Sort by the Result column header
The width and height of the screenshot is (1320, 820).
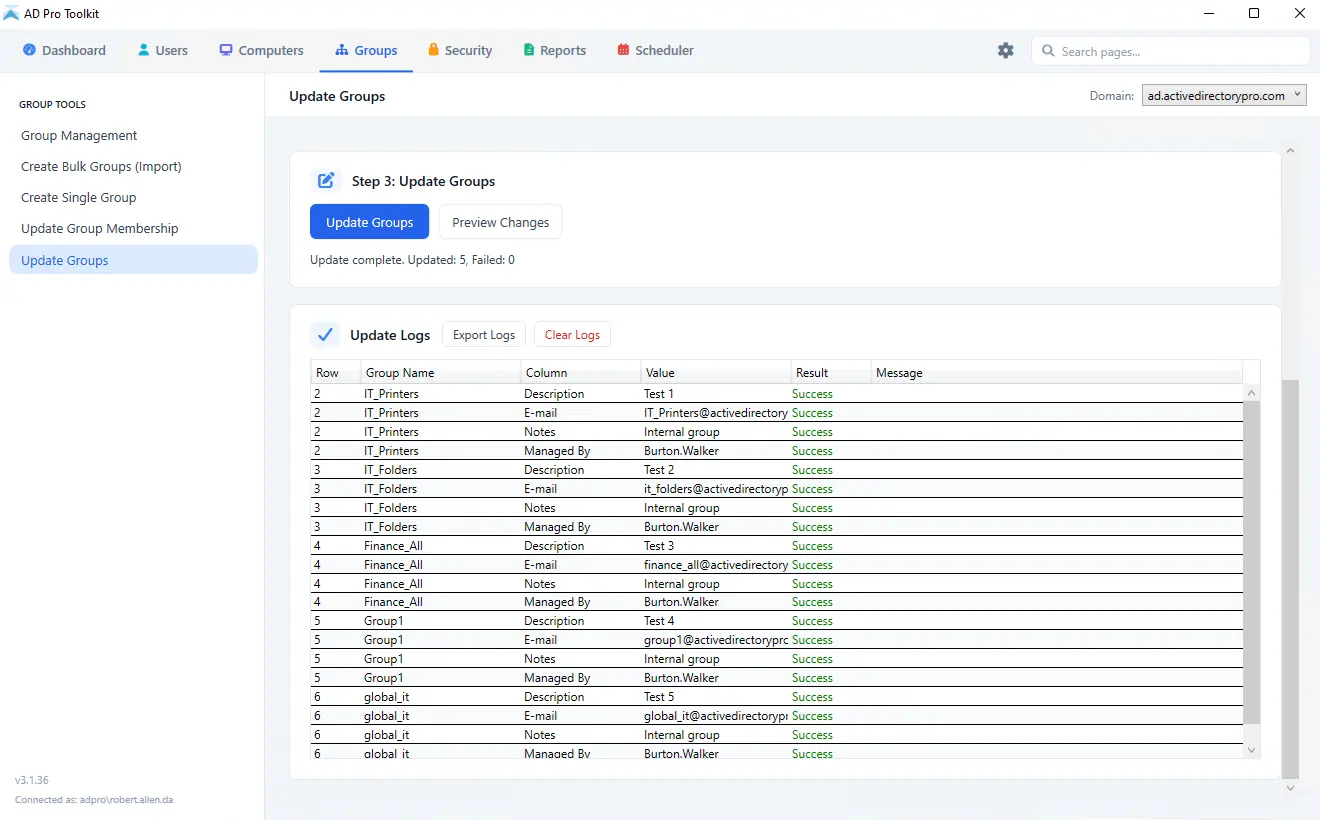point(831,373)
